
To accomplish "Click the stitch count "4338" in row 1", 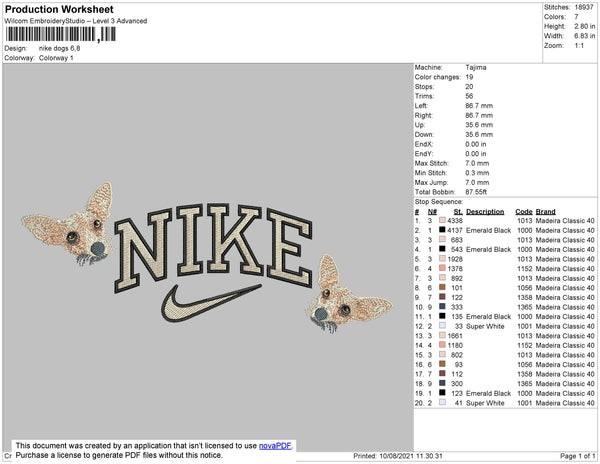I will [x=455, y=221].
